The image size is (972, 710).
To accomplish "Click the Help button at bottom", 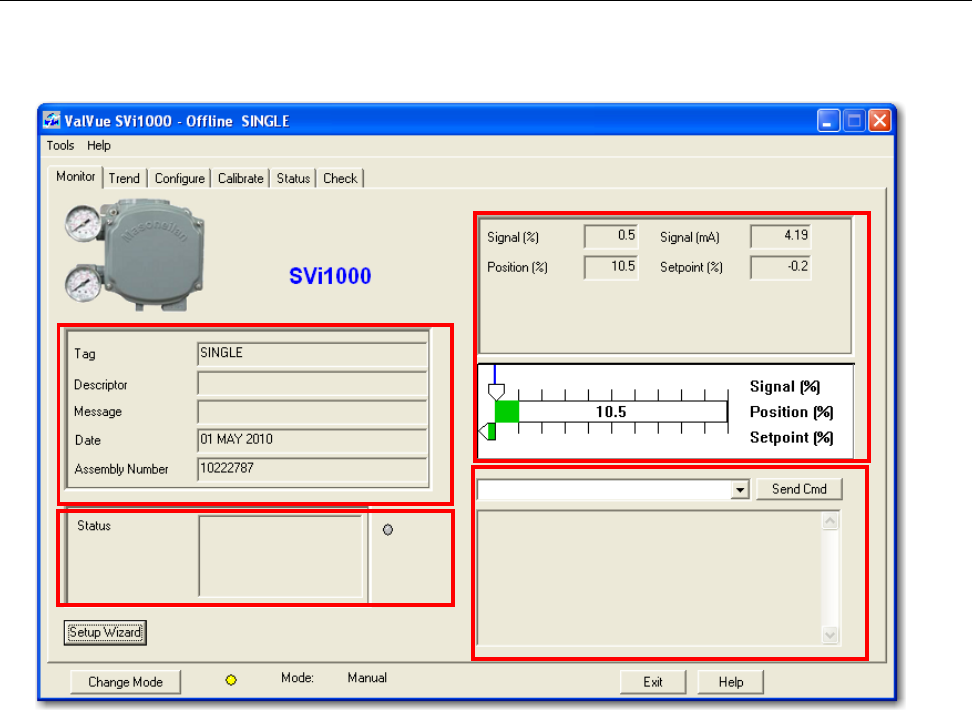I will point(731,682).
